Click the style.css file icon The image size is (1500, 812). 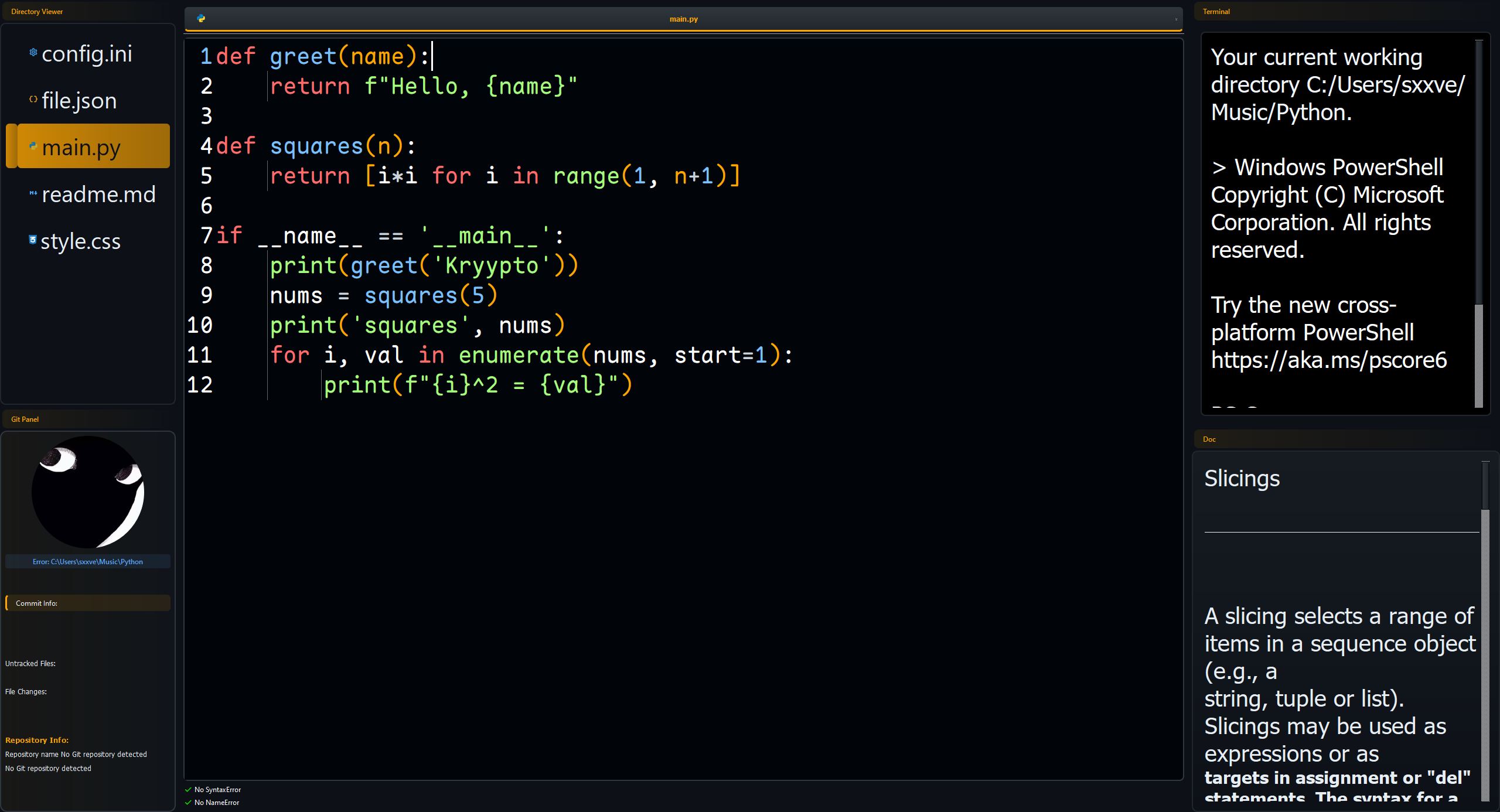[x=33, y=240]
